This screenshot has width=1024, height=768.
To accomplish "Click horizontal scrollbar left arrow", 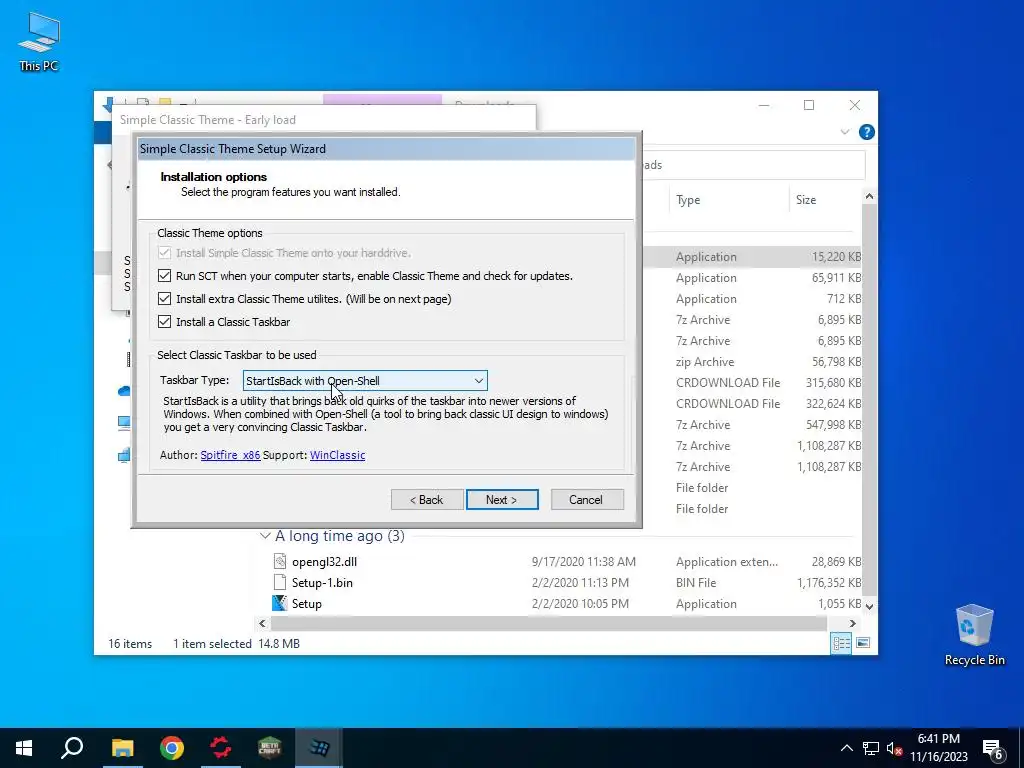I will pos(263,624).
